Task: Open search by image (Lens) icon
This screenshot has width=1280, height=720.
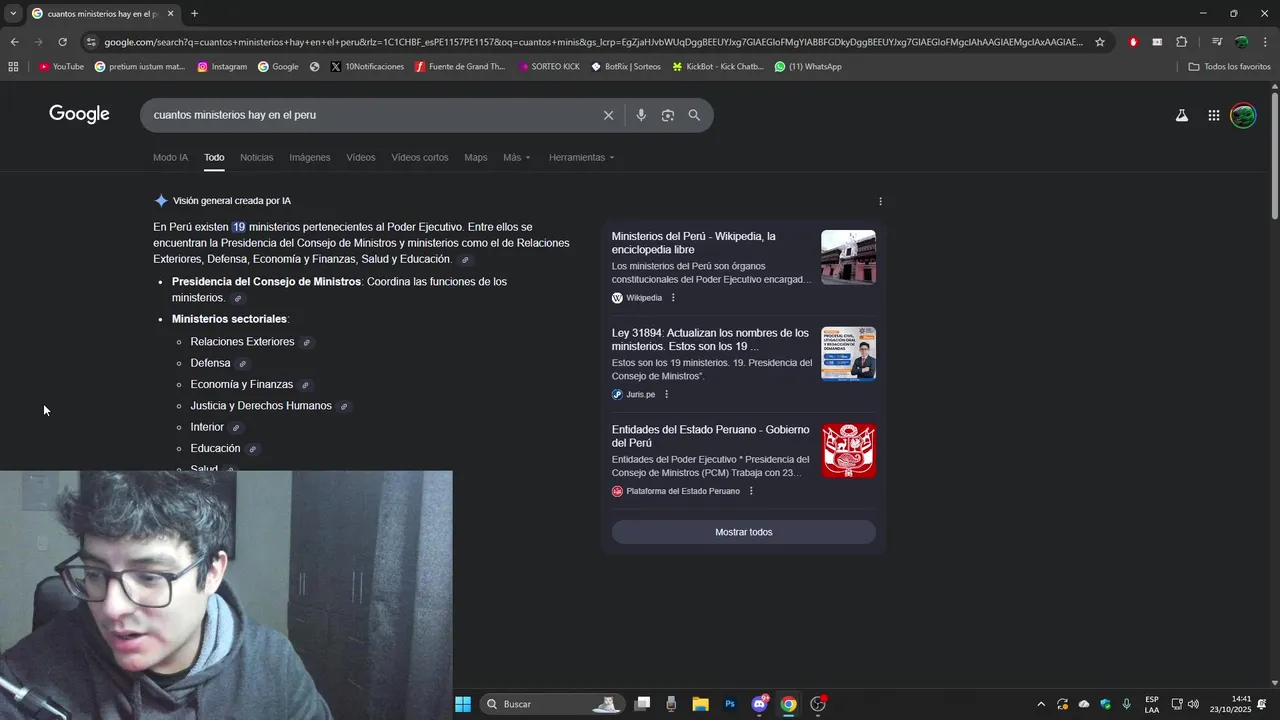Action: point(668,115)
